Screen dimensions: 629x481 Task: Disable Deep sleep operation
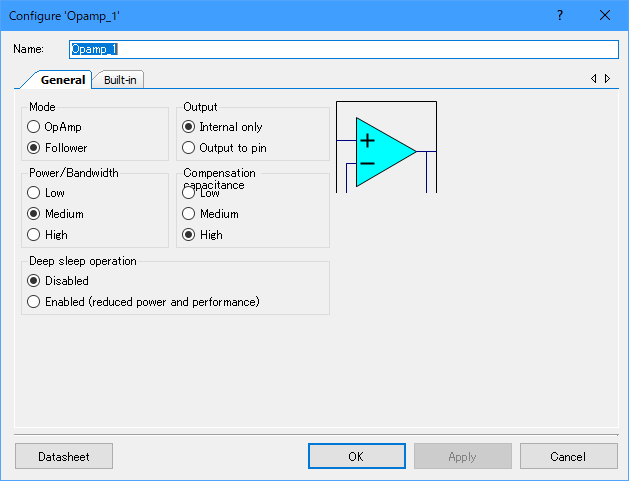34,281
